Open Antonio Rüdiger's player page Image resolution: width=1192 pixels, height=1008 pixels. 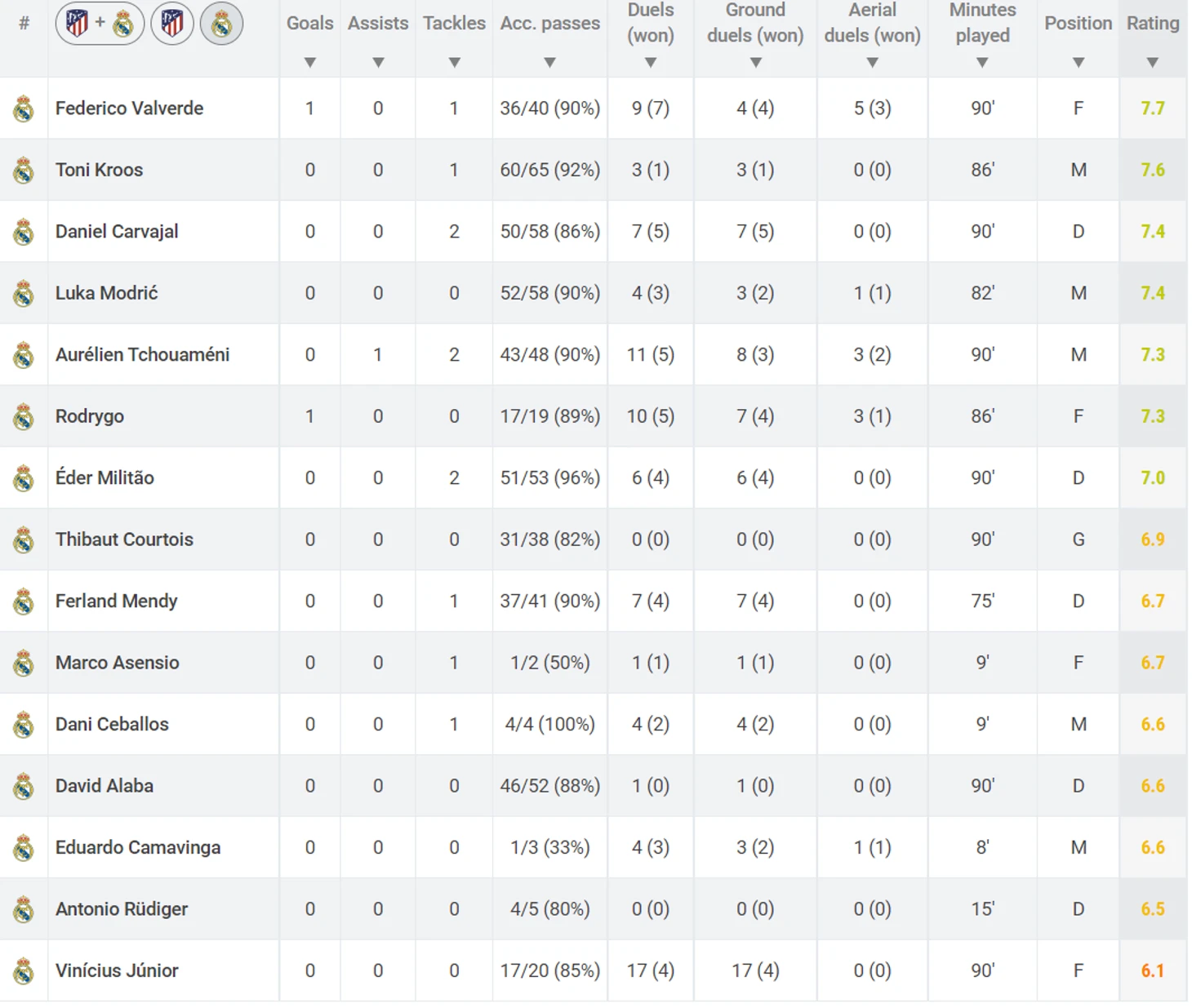122,909
